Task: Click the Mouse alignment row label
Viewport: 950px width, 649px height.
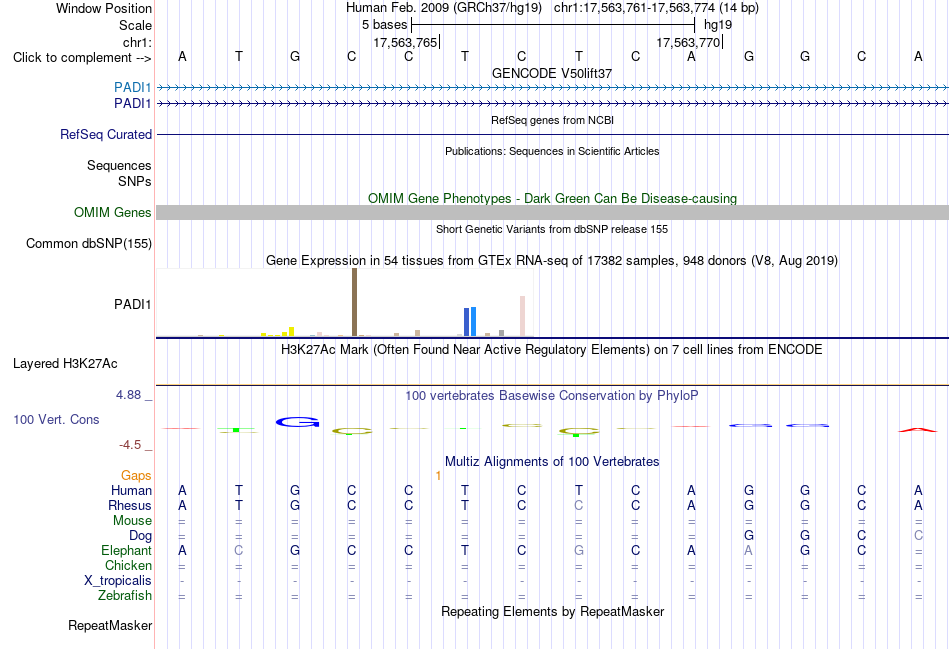Action: [x=132, y=521]
